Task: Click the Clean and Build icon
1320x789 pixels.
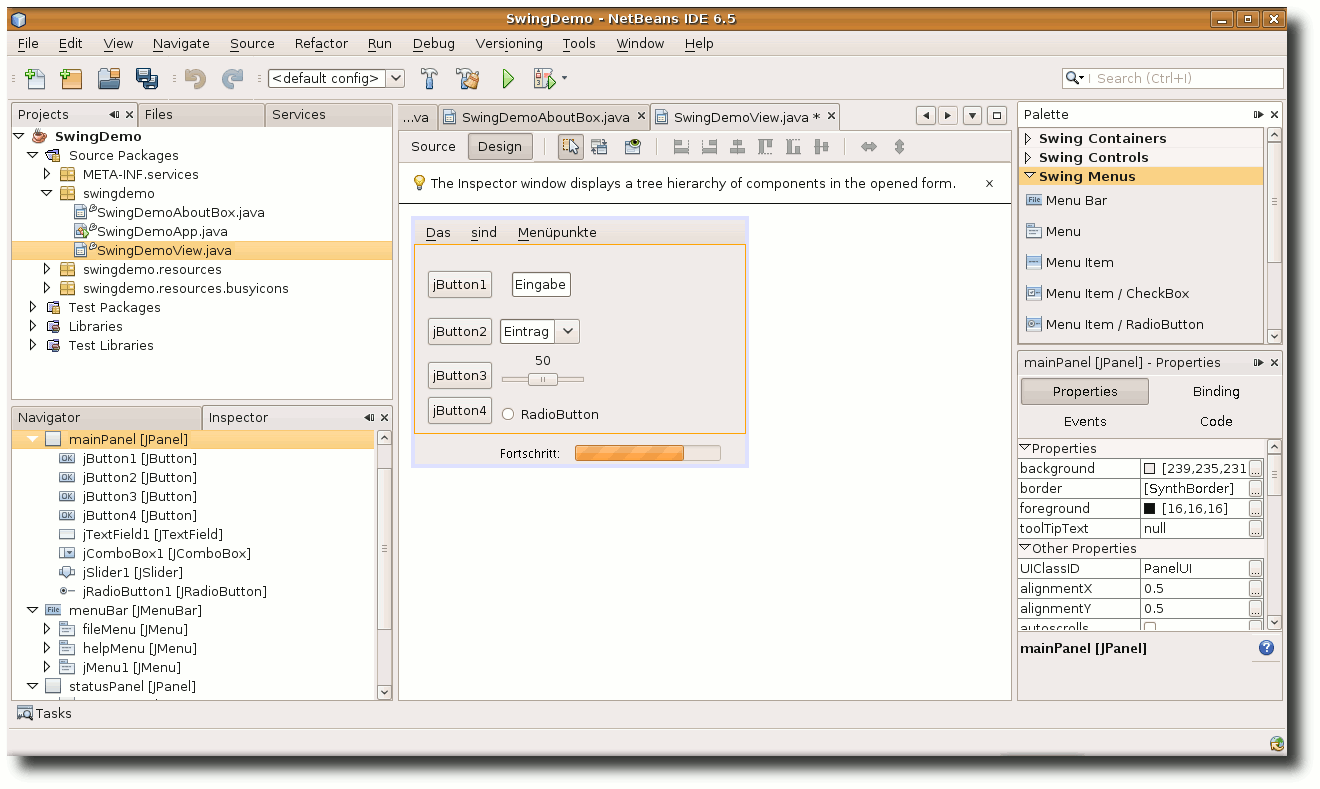Action: [468, 78]
